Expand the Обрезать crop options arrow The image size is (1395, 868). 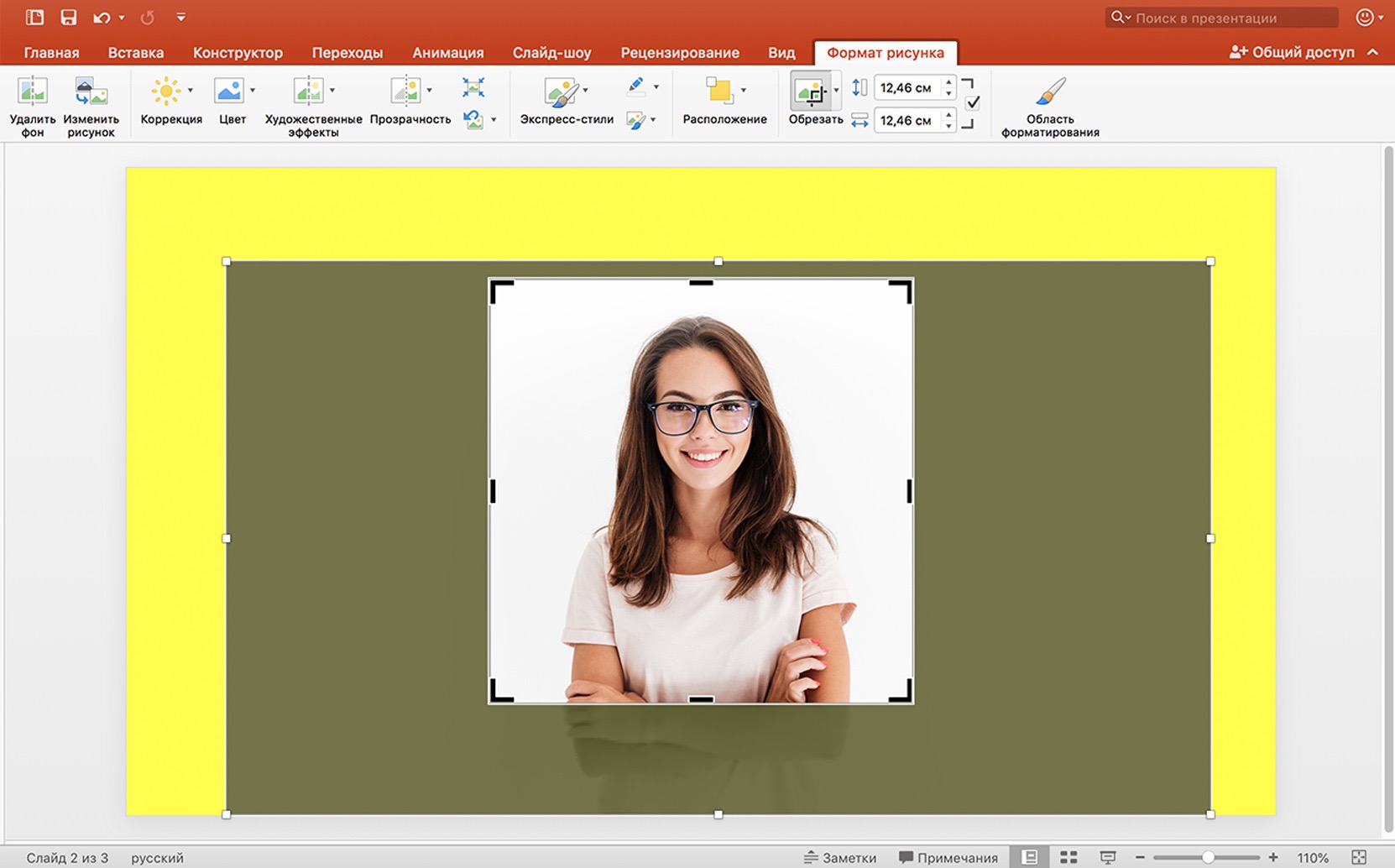click(836, 90)
